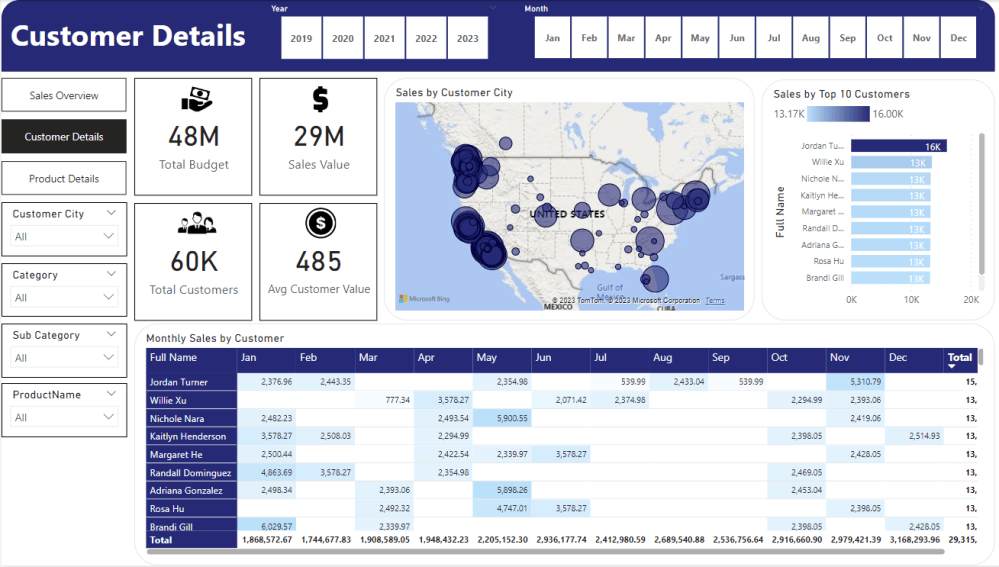This screenshot has height=567, width=999.
Task: Click the Total column sort arrow icon
Action: pyautogui.click(x=952, y=366)
